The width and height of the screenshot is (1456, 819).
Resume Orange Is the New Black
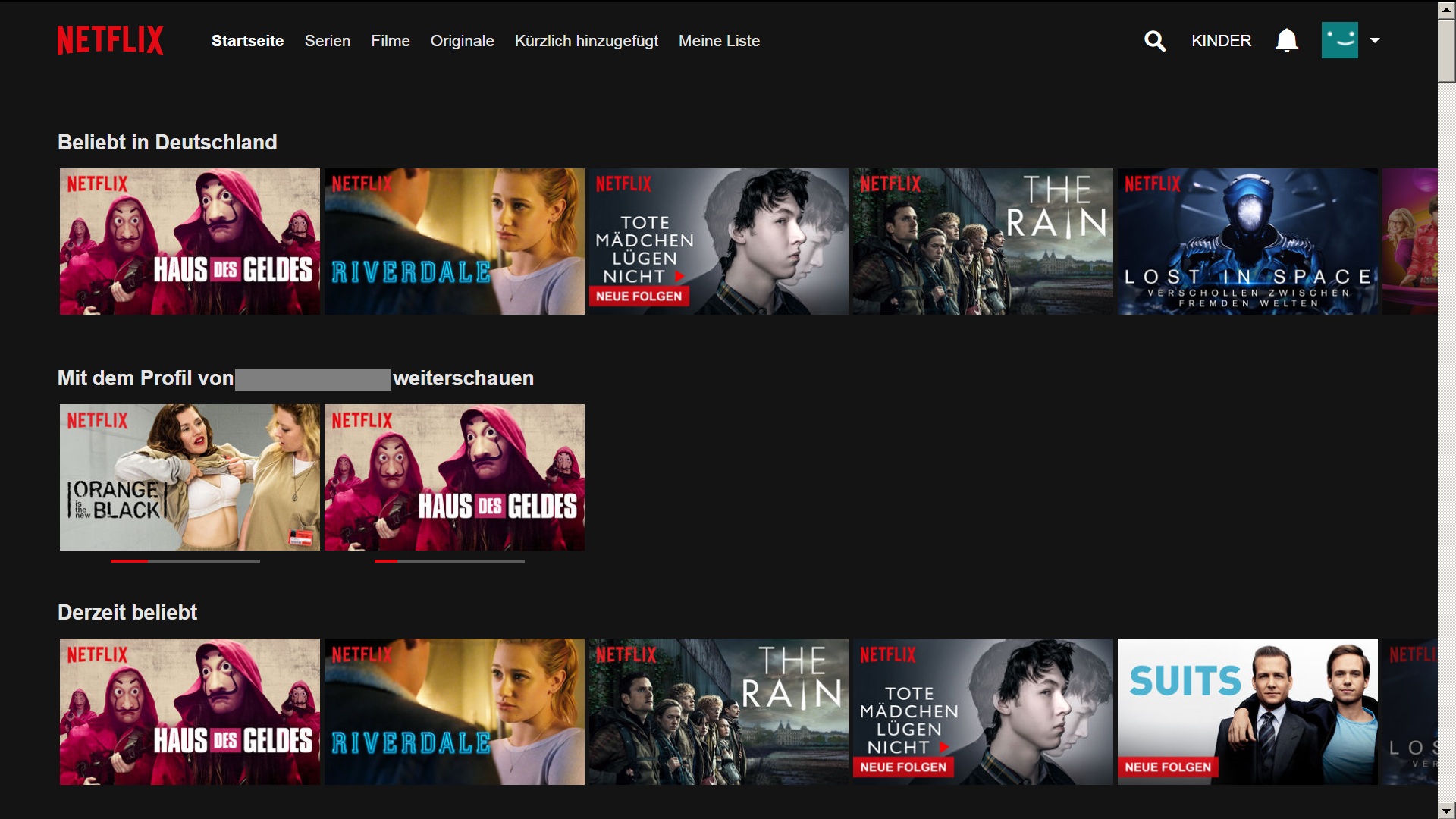click(x=190, y=477)
